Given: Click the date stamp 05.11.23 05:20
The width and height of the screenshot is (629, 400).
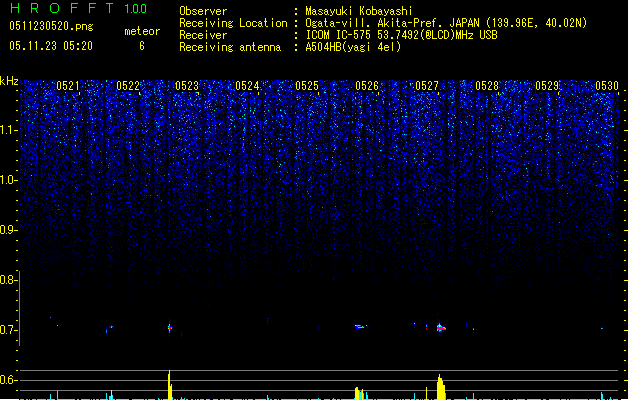Looking at the screenshot, I should pos(51,46).
